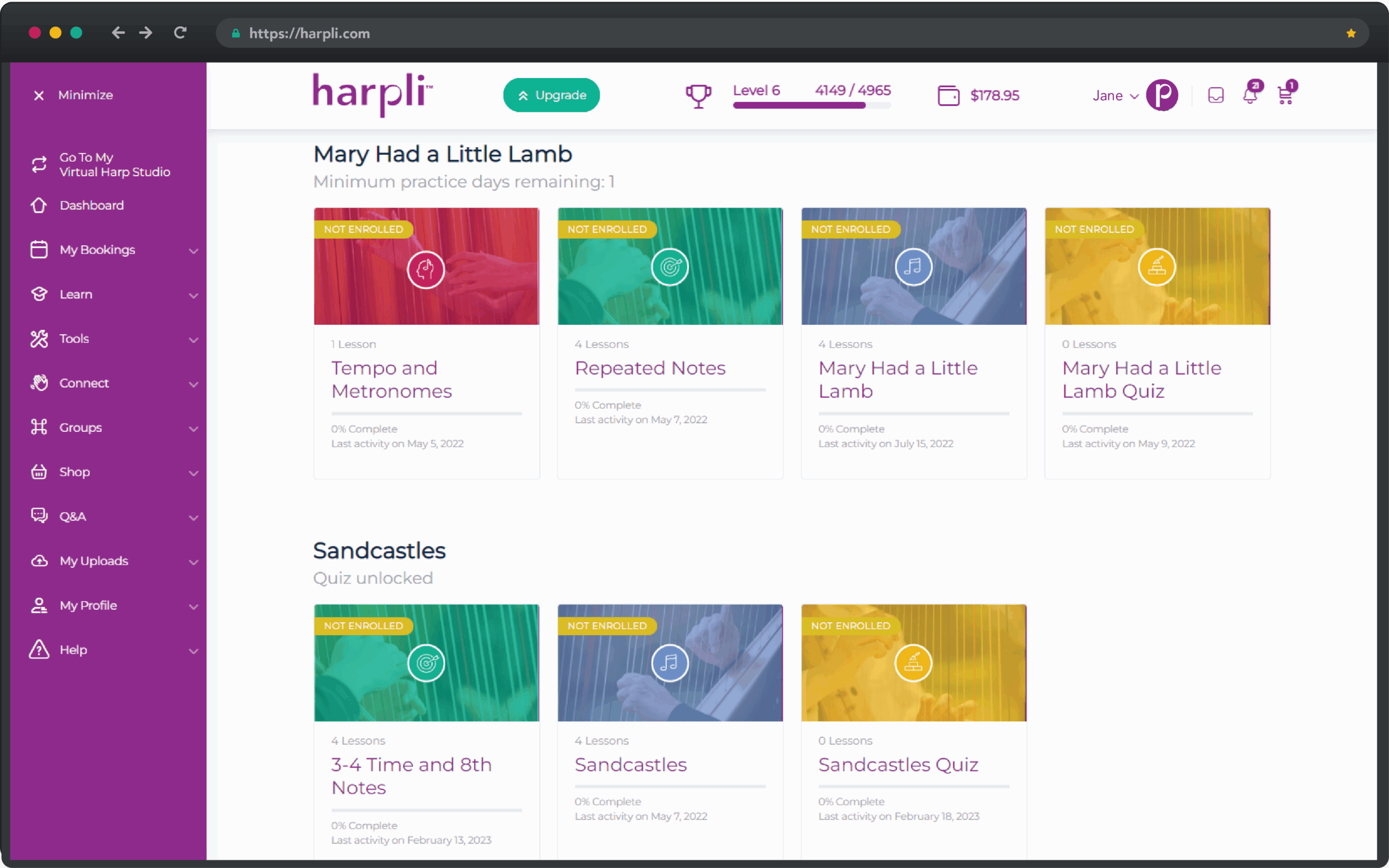
Task: Click the Sandcastles course music note icon
Action: click(670, 663)
